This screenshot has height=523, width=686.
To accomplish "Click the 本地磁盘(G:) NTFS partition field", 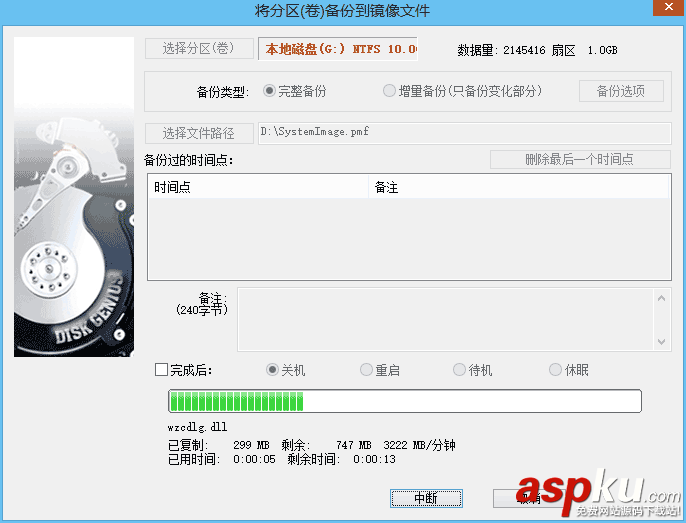I will tap(338, 49).
